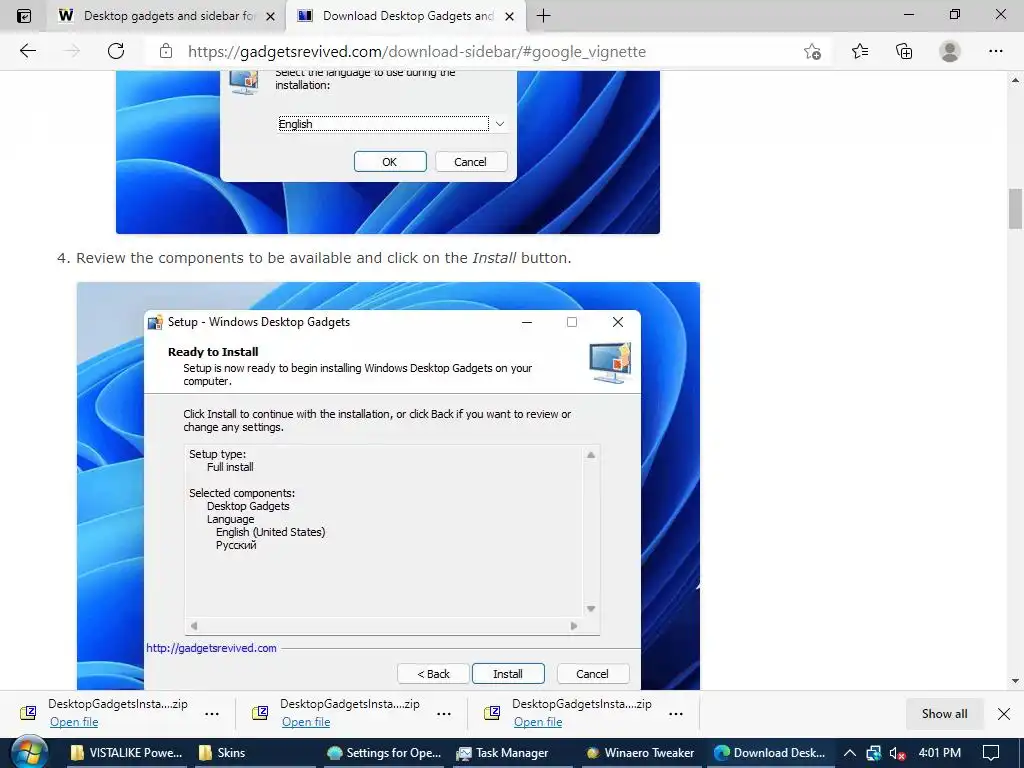
Task: Open Settings for Ope... taskbar item
Action: [x=385, y=753]
